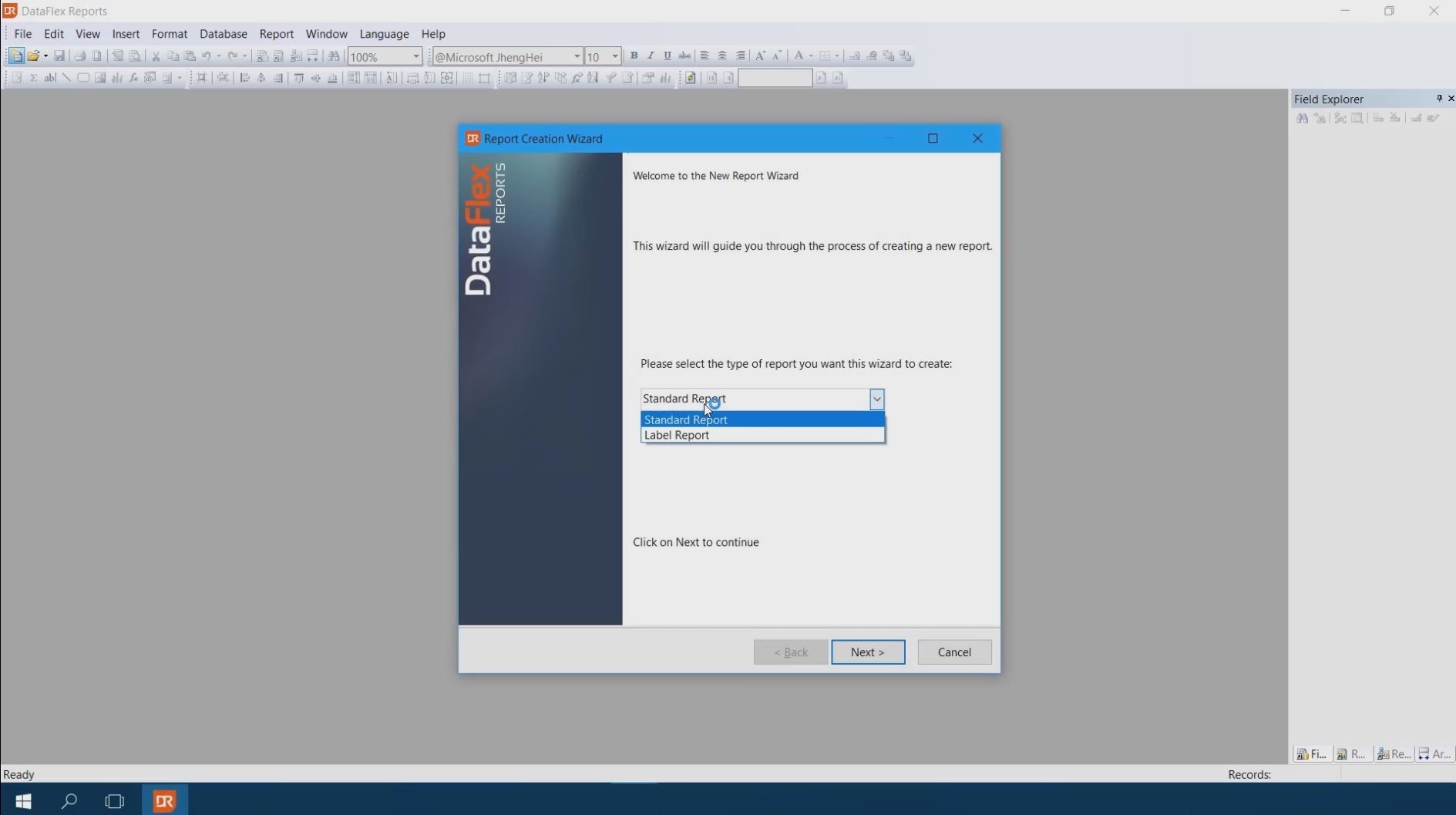Click the Bold formatting icon
Viewport: 1456px width, 815px height.
[634, 56]
